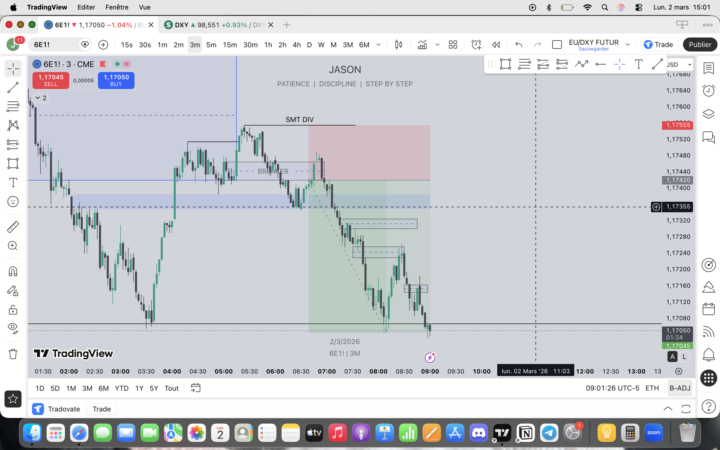Open the Indicators menu icon
This screenshot has height=450, width=720.
[x=422, y=45]
